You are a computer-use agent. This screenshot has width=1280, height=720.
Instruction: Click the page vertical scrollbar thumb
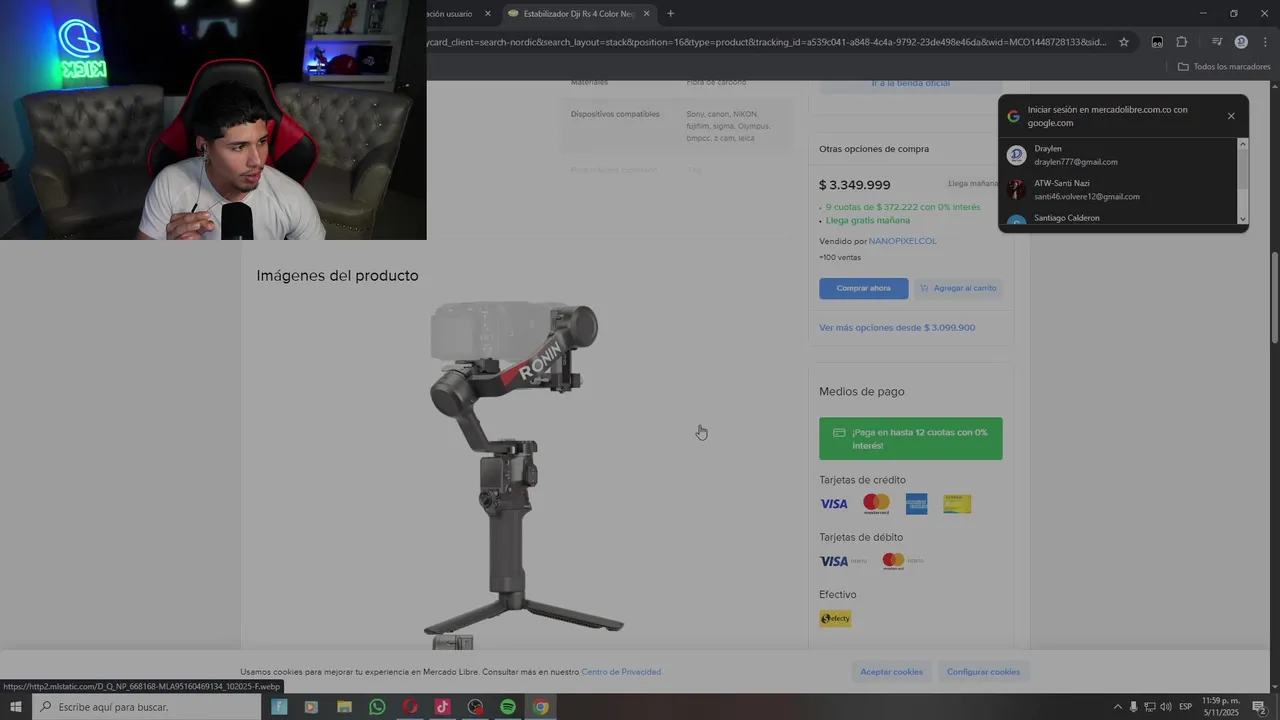[1275, 298]
